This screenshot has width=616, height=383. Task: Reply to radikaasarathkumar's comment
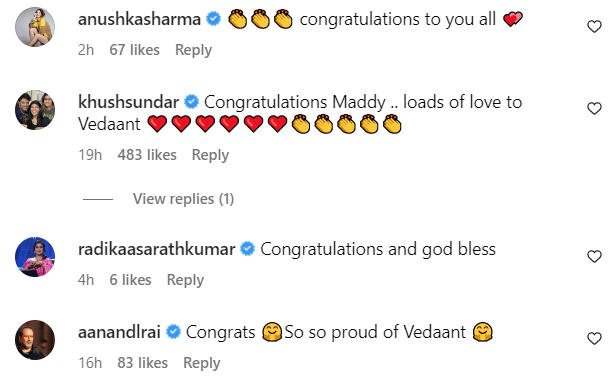(x=185, y=280)
